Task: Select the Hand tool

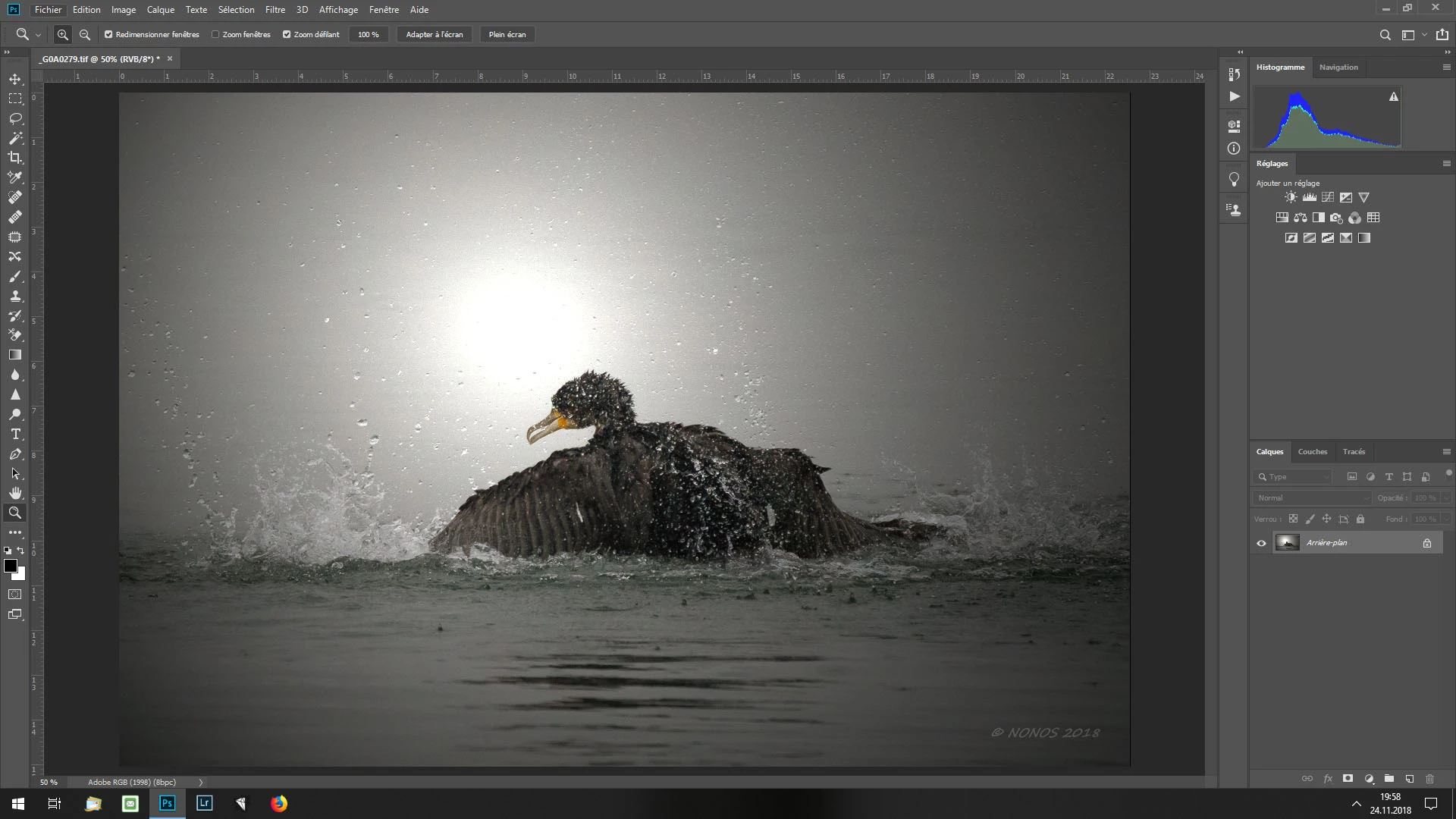Action: coord(15,493)
